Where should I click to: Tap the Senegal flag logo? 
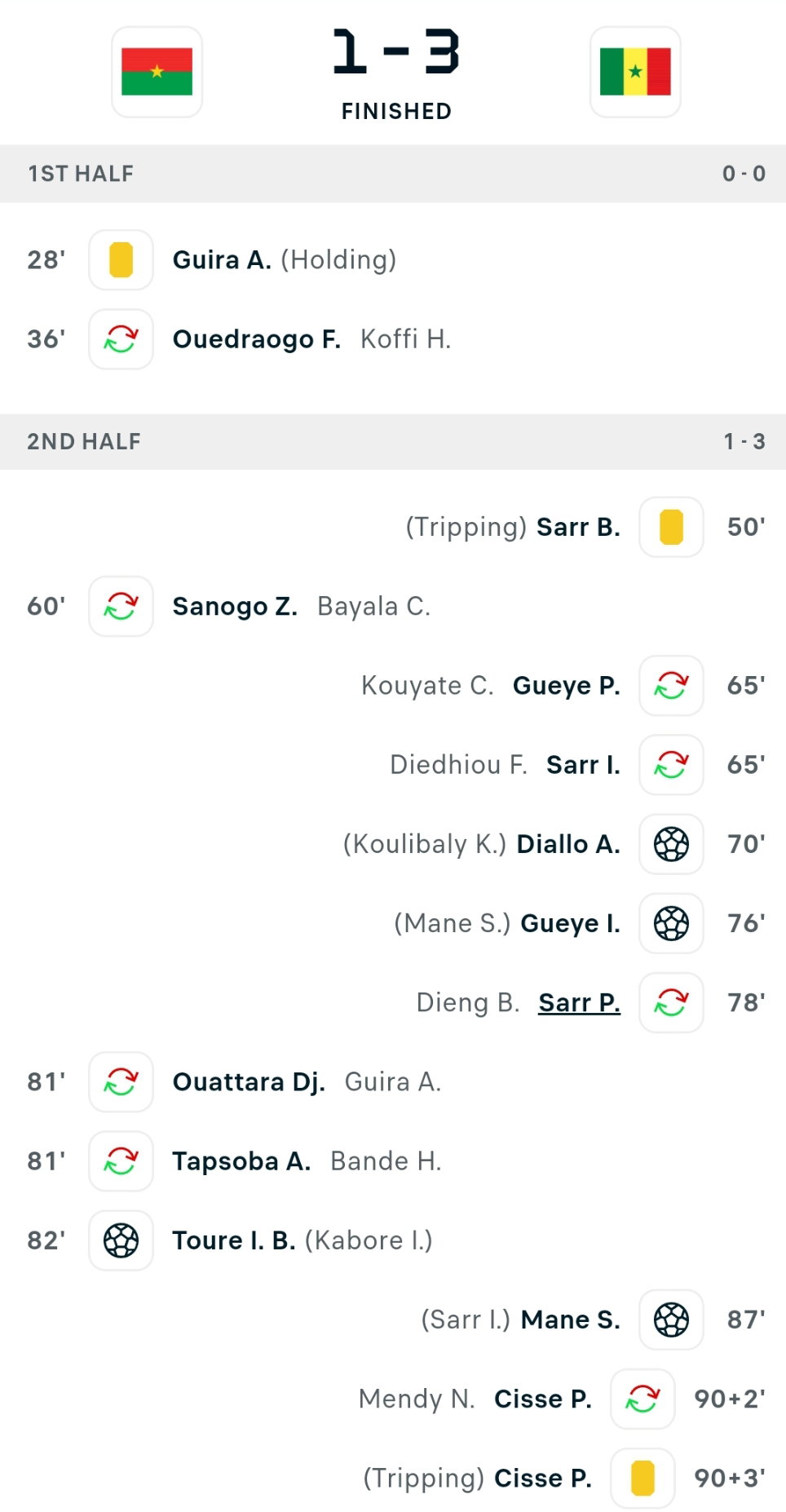[x=635, y=72]
